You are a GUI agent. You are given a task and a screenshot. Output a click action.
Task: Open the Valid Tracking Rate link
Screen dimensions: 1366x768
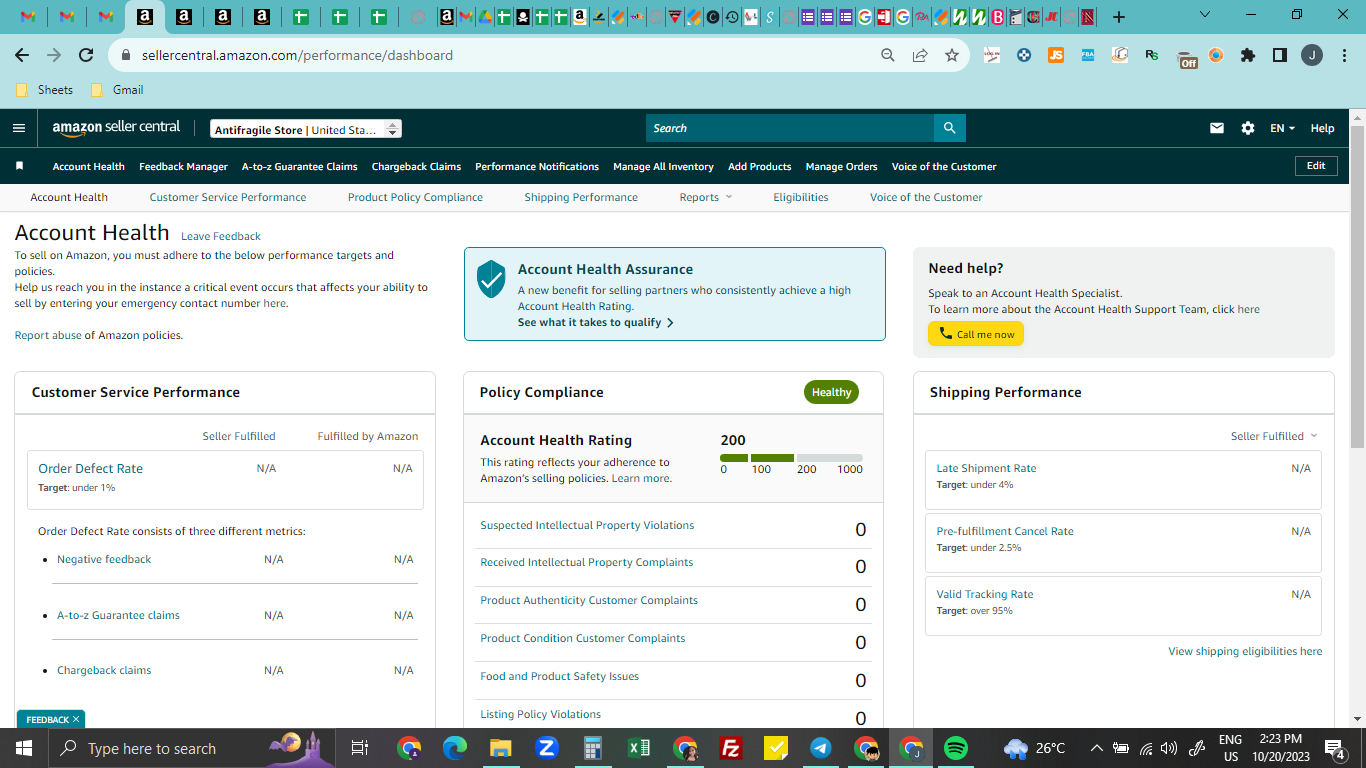[x=985, y=594]
